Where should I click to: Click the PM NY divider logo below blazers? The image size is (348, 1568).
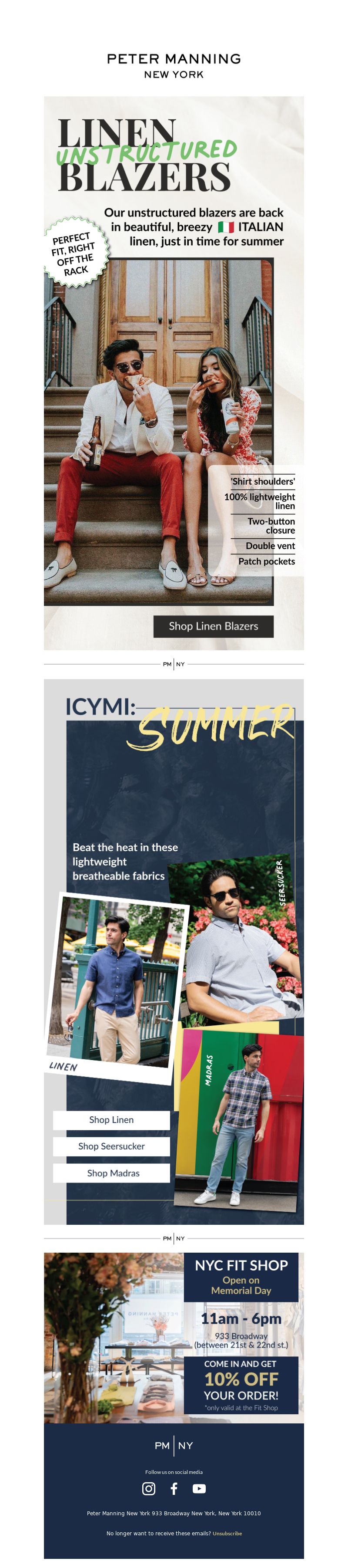pos(174,663)
